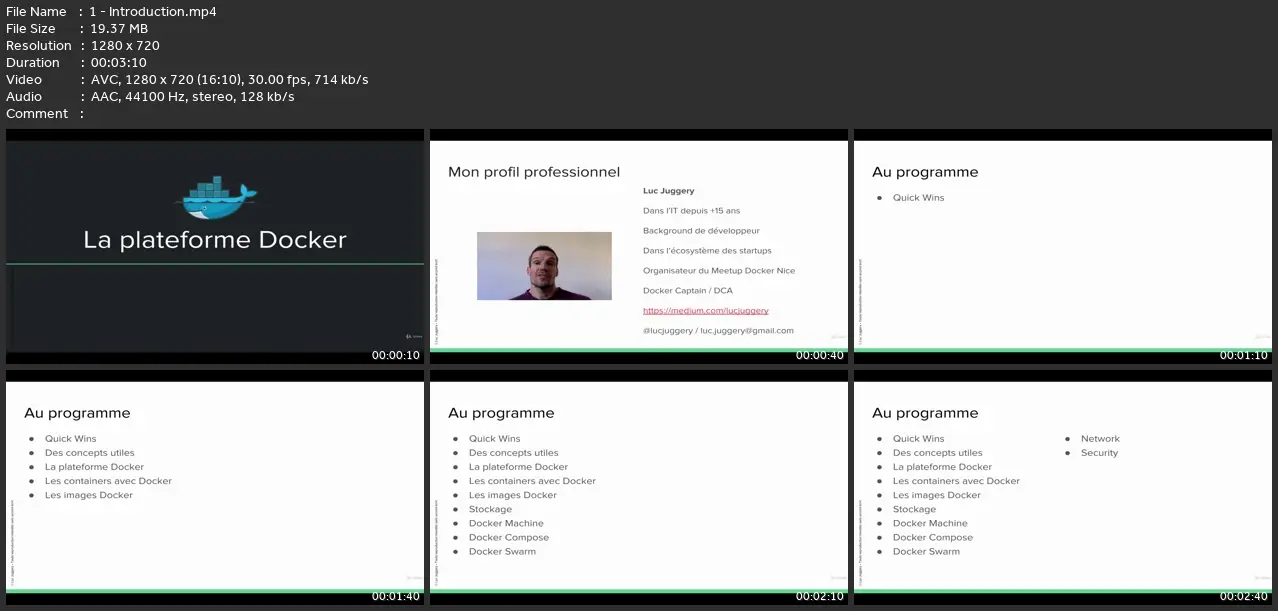Click the video codec line starting 'AVC'

(229, 80)
